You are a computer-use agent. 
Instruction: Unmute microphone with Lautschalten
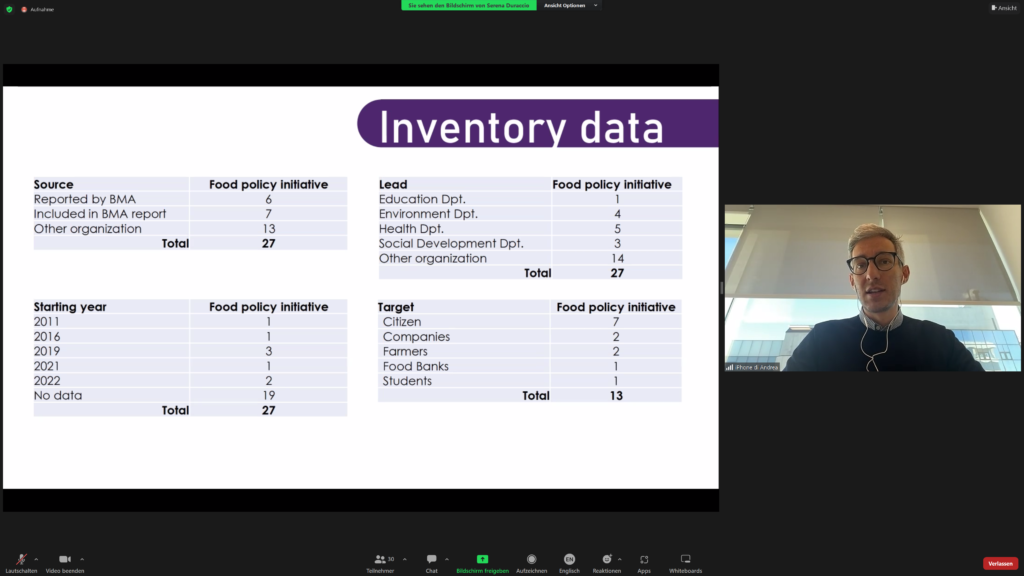point(20,562)
